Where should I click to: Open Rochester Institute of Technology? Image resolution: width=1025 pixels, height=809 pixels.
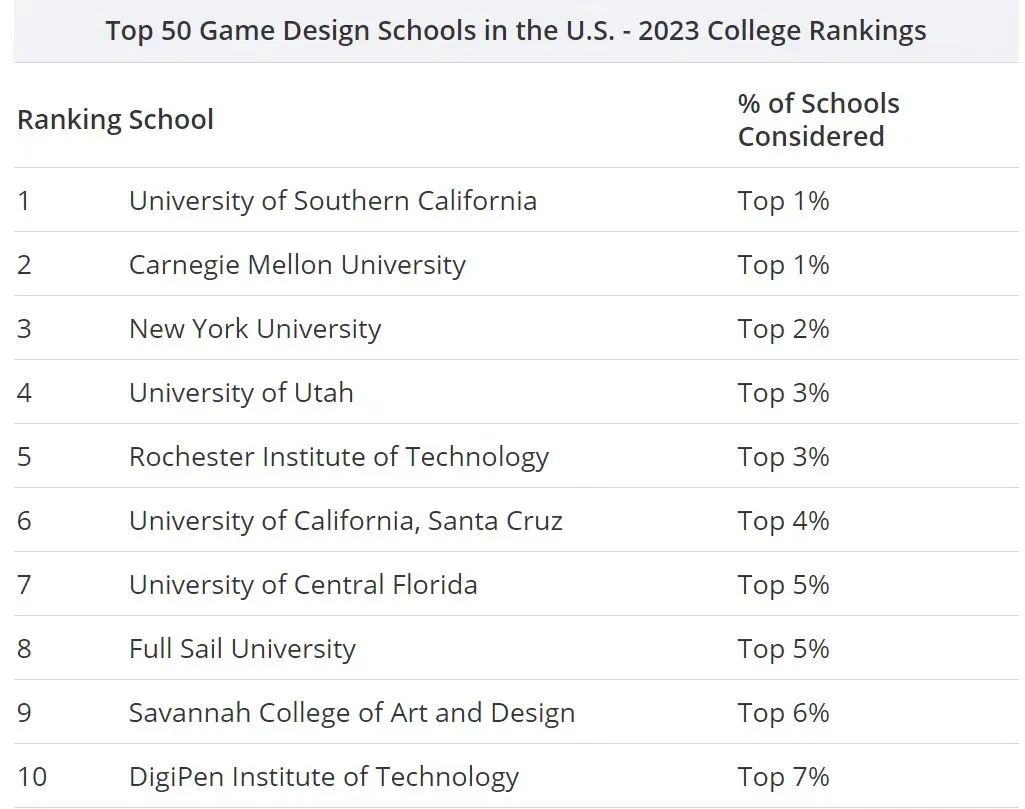point(338,457)
